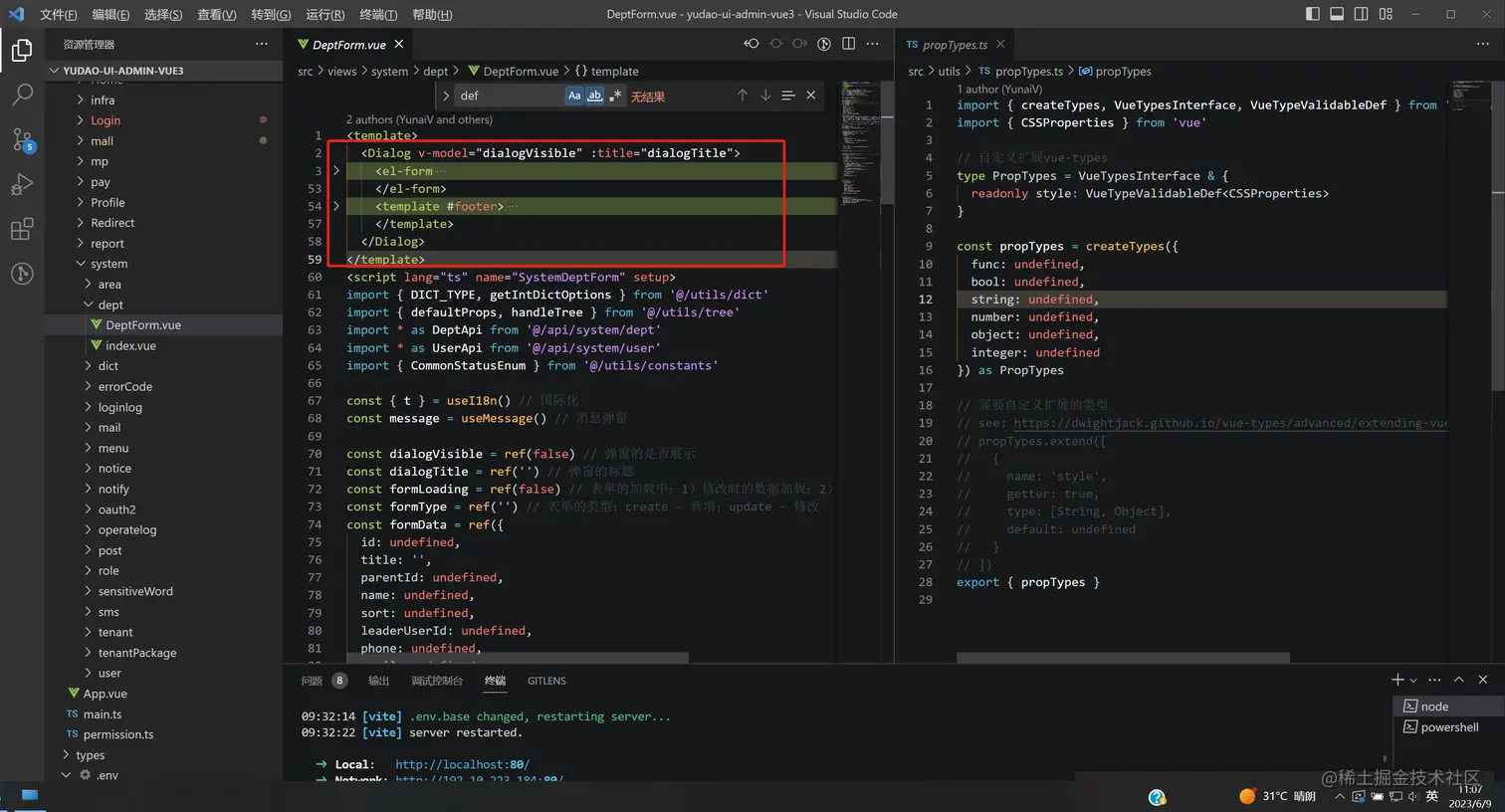Open the Search view in the activity bar
1505x812 pixels.
[x=22, y=95]
